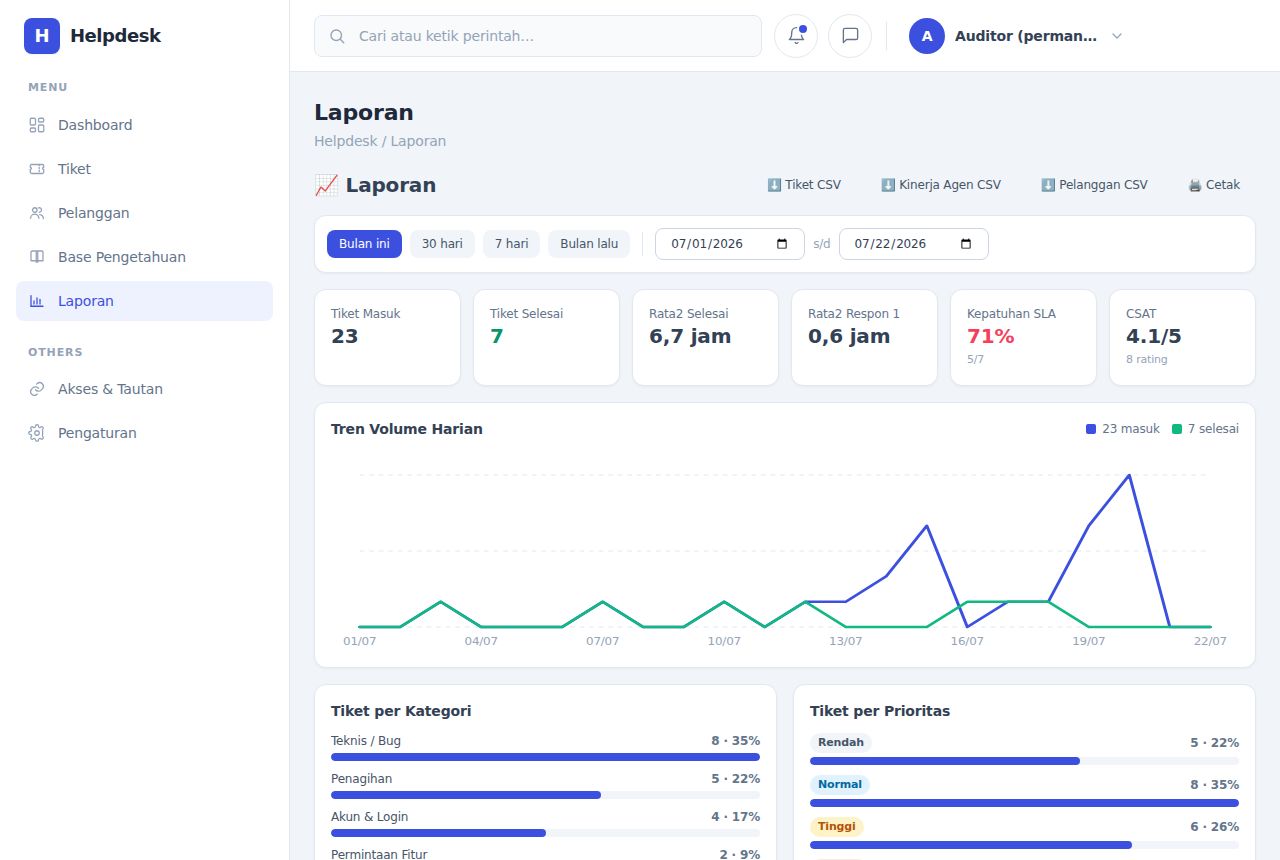Click the Permintaan Fitur category label
The image size is (1280, 860).
pos(380,854)
